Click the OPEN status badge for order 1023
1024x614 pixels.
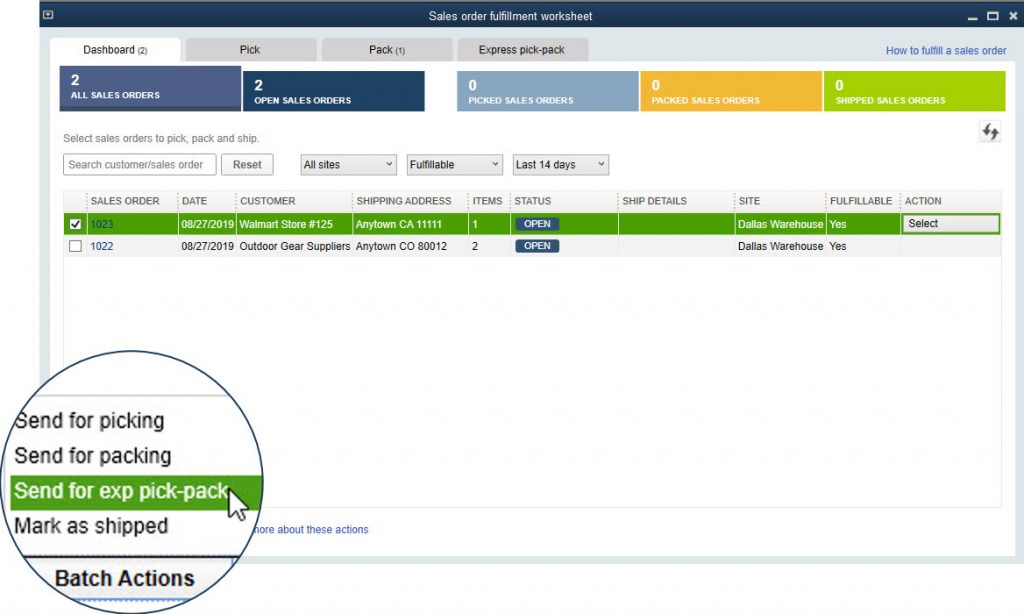(x=537, y=224)
